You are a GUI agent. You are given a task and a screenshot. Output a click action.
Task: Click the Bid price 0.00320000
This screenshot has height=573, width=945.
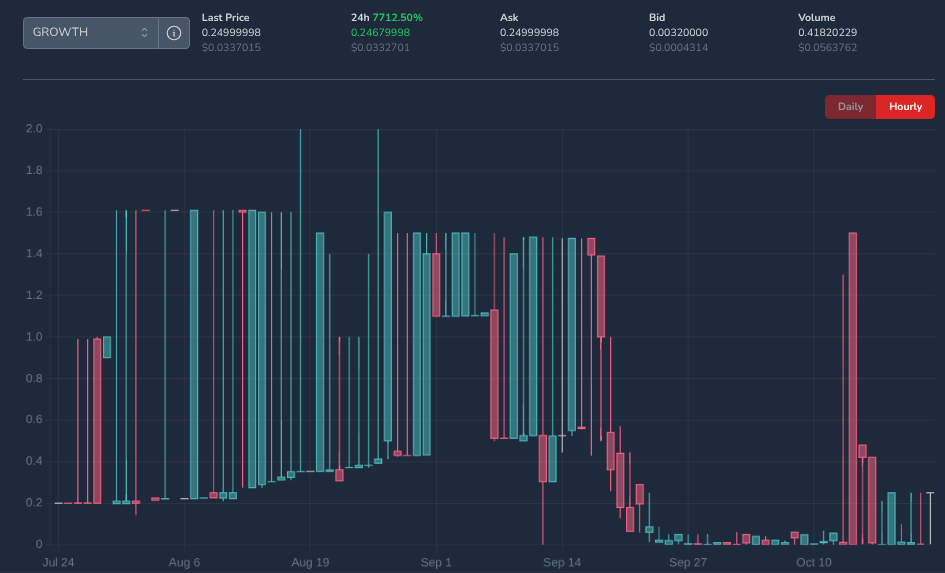[678, 32]
